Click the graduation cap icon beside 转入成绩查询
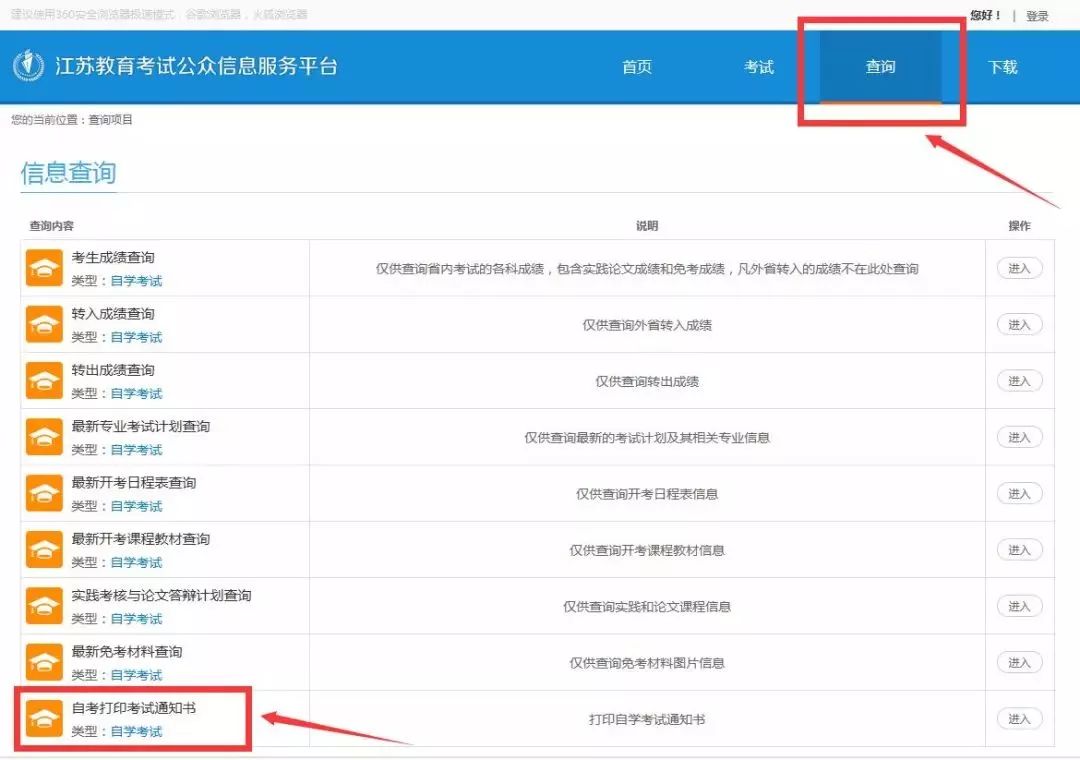The image size is (1080, 760). (x=44, y=324)
